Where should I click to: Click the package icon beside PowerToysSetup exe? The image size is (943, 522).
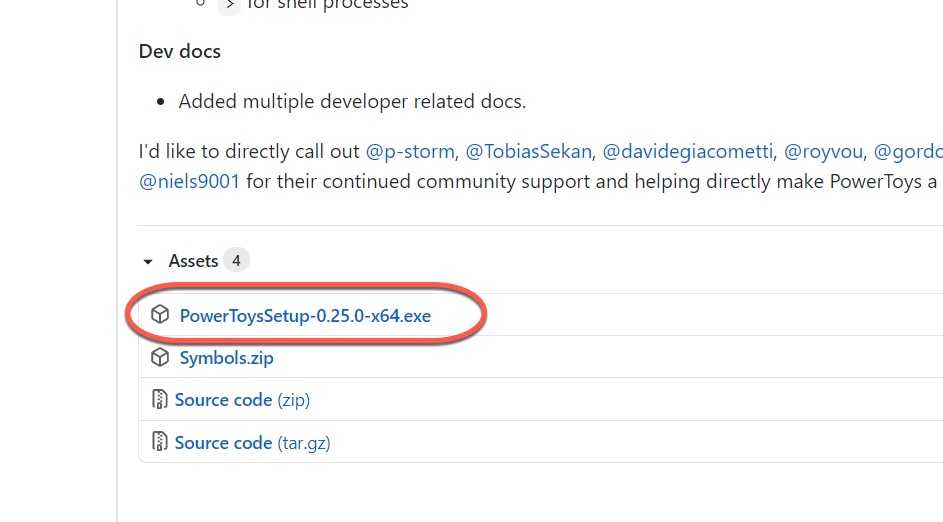click(x=160, y=315)
